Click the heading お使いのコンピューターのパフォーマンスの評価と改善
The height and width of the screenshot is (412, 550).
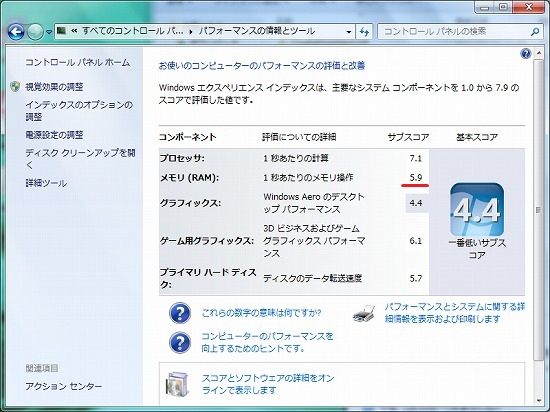click(x=262, y=66)
